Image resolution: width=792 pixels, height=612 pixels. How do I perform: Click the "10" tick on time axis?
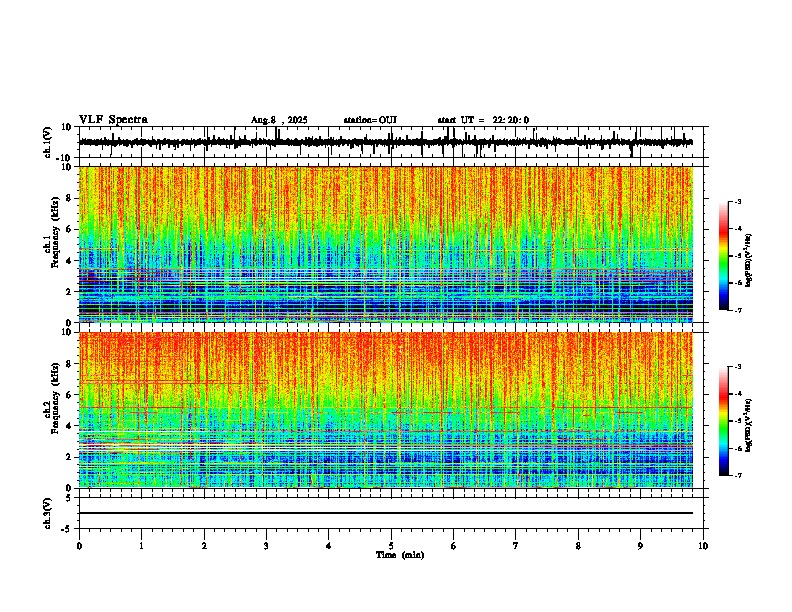703,546
